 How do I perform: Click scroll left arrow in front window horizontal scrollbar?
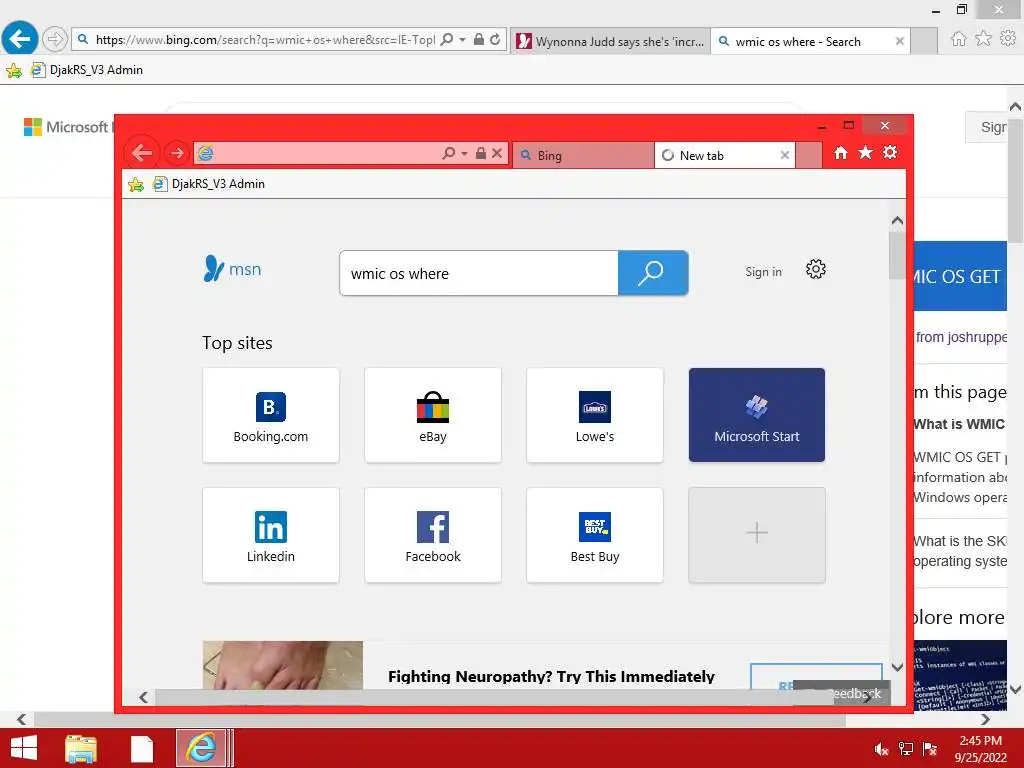tap(144, 697)
